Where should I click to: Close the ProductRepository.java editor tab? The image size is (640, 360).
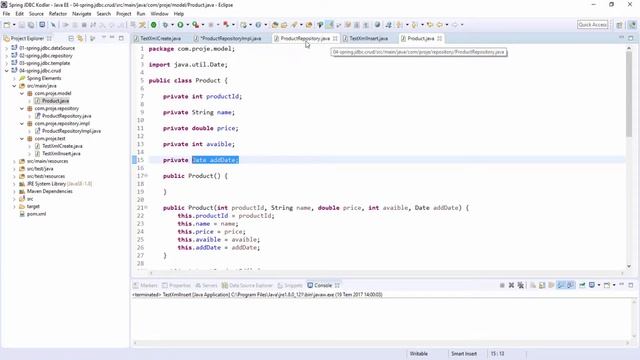[x=335, y=38]
